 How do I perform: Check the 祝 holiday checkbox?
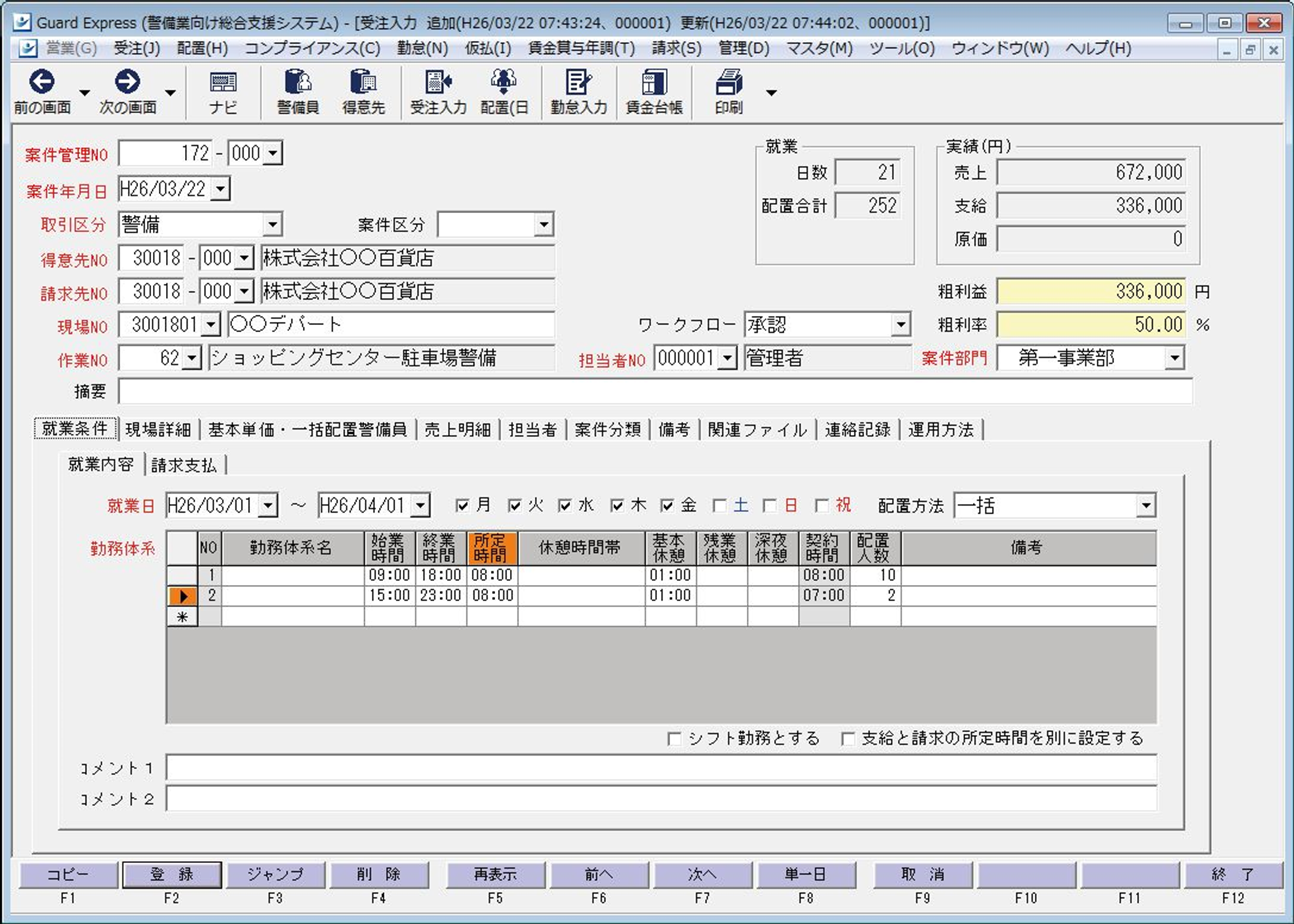click(x=822, y=505)
